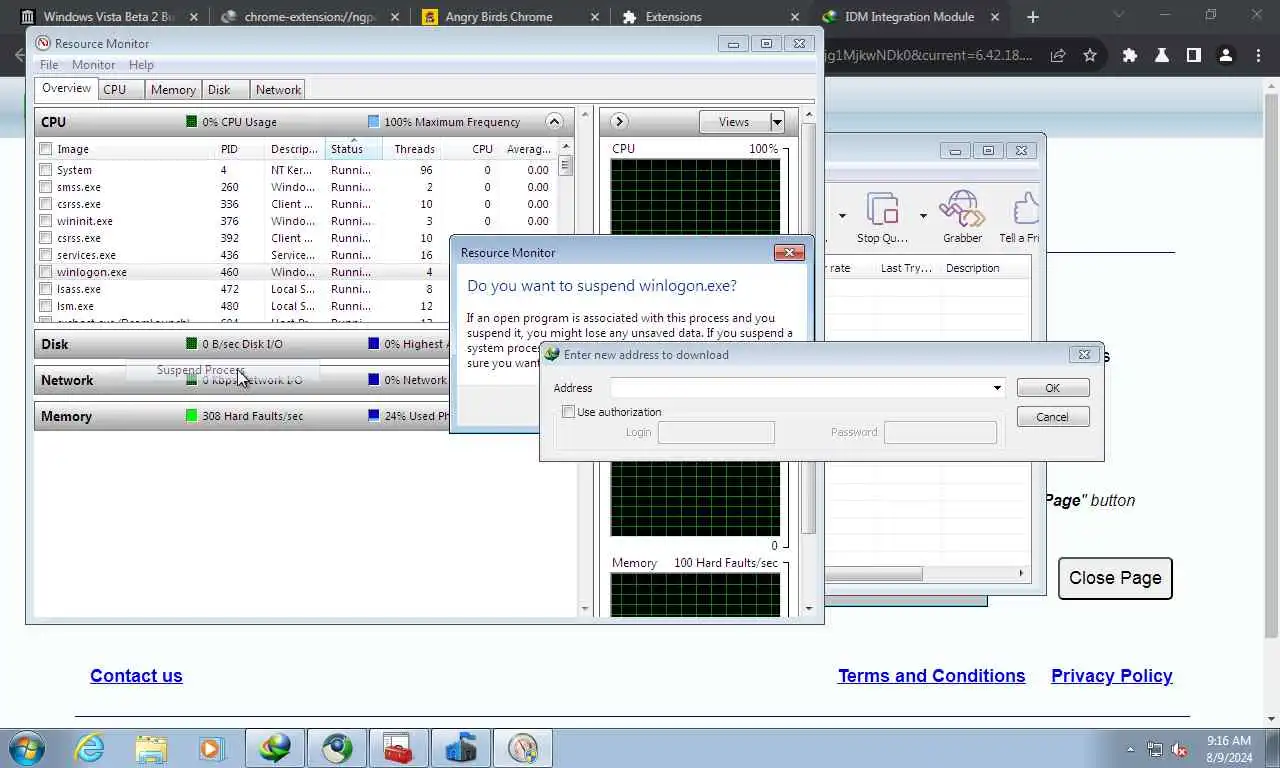
Task: Click the blue factory taskbar icon
Action: click(x=461, y=748)
